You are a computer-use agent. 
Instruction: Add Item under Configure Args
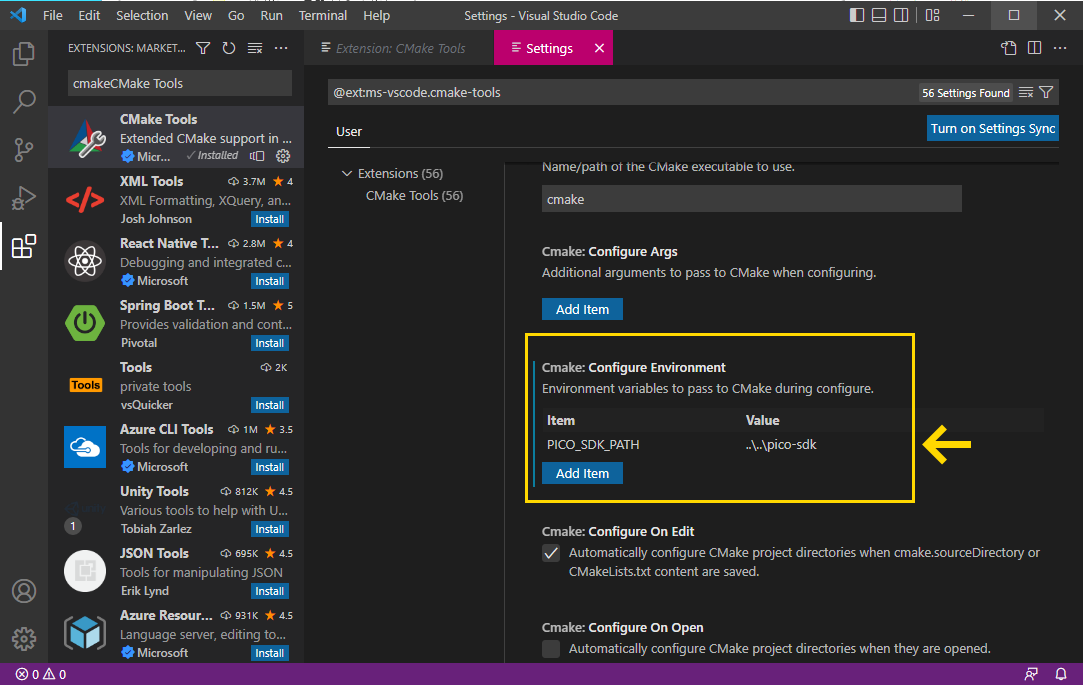[582, 309]
